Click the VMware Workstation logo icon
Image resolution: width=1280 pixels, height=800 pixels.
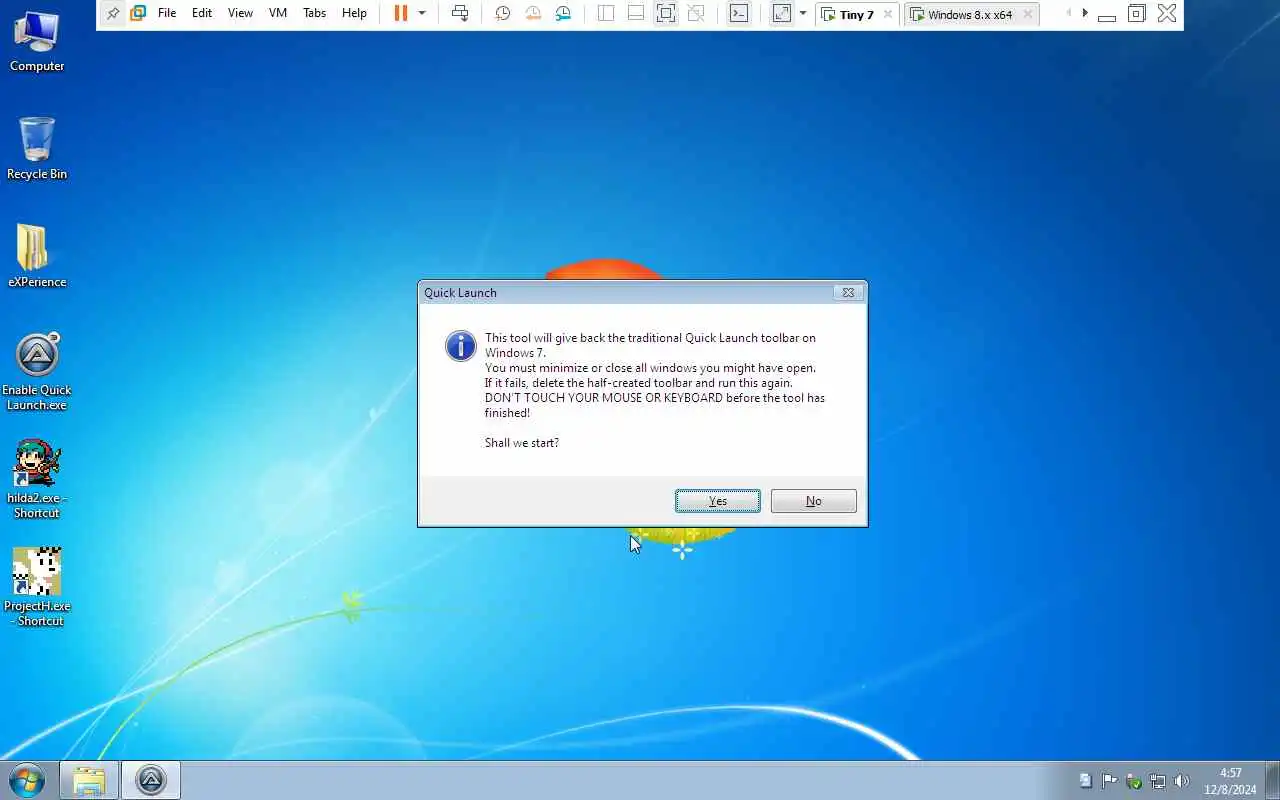[x=138, y=13]
